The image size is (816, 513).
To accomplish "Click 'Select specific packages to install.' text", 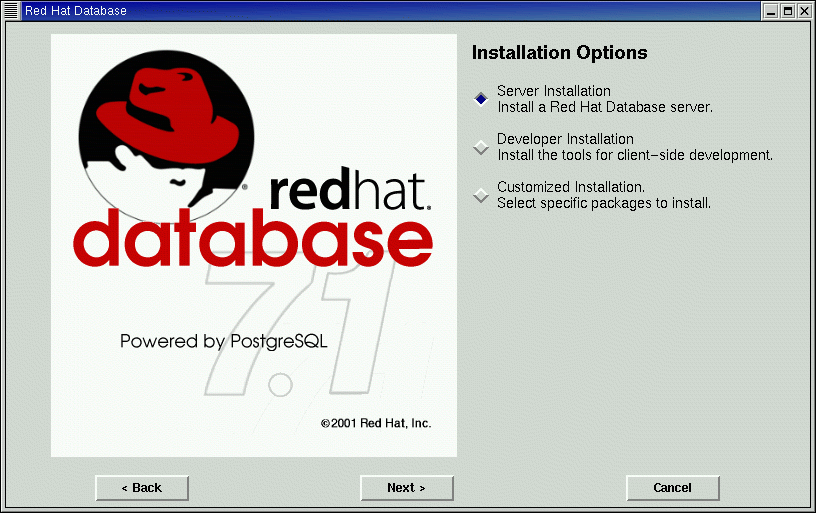I will (x=604, y=203).
